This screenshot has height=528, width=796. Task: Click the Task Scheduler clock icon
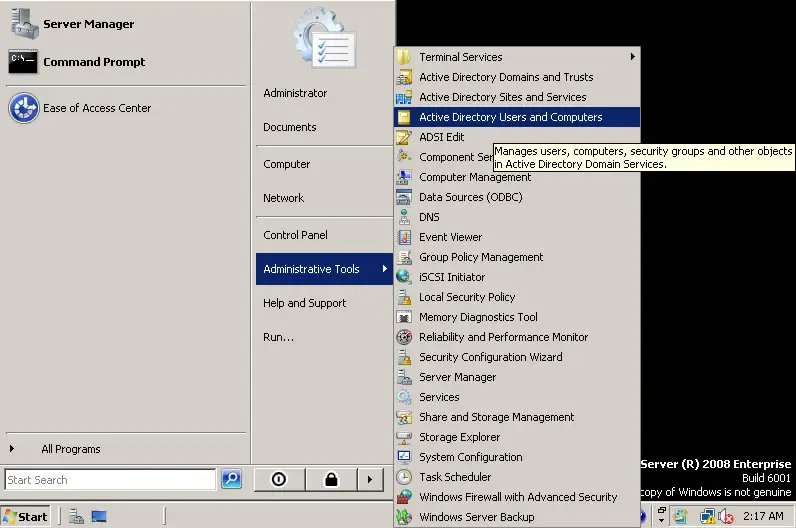(404, 477)
